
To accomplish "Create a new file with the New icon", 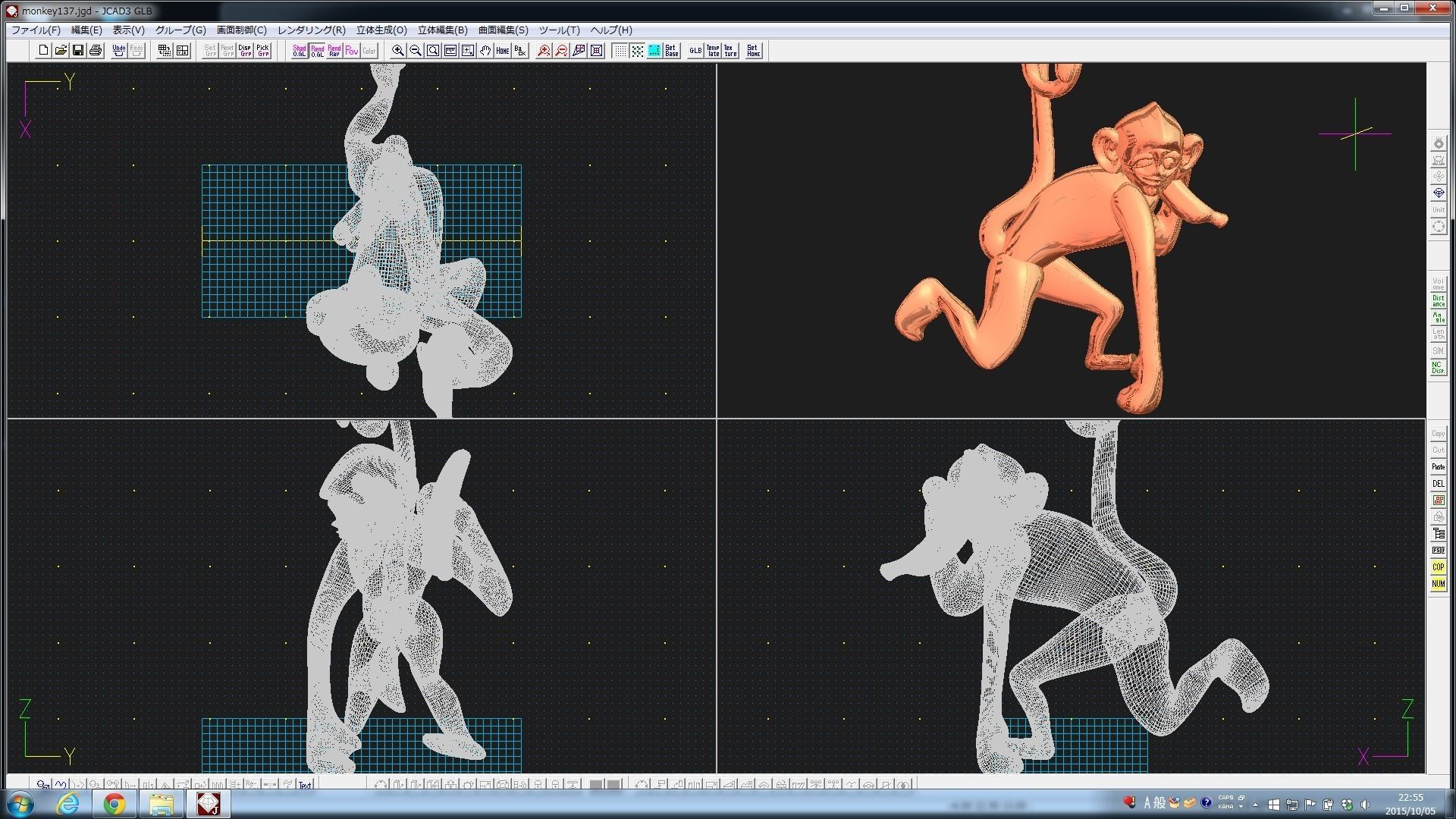I will (43, 51).
